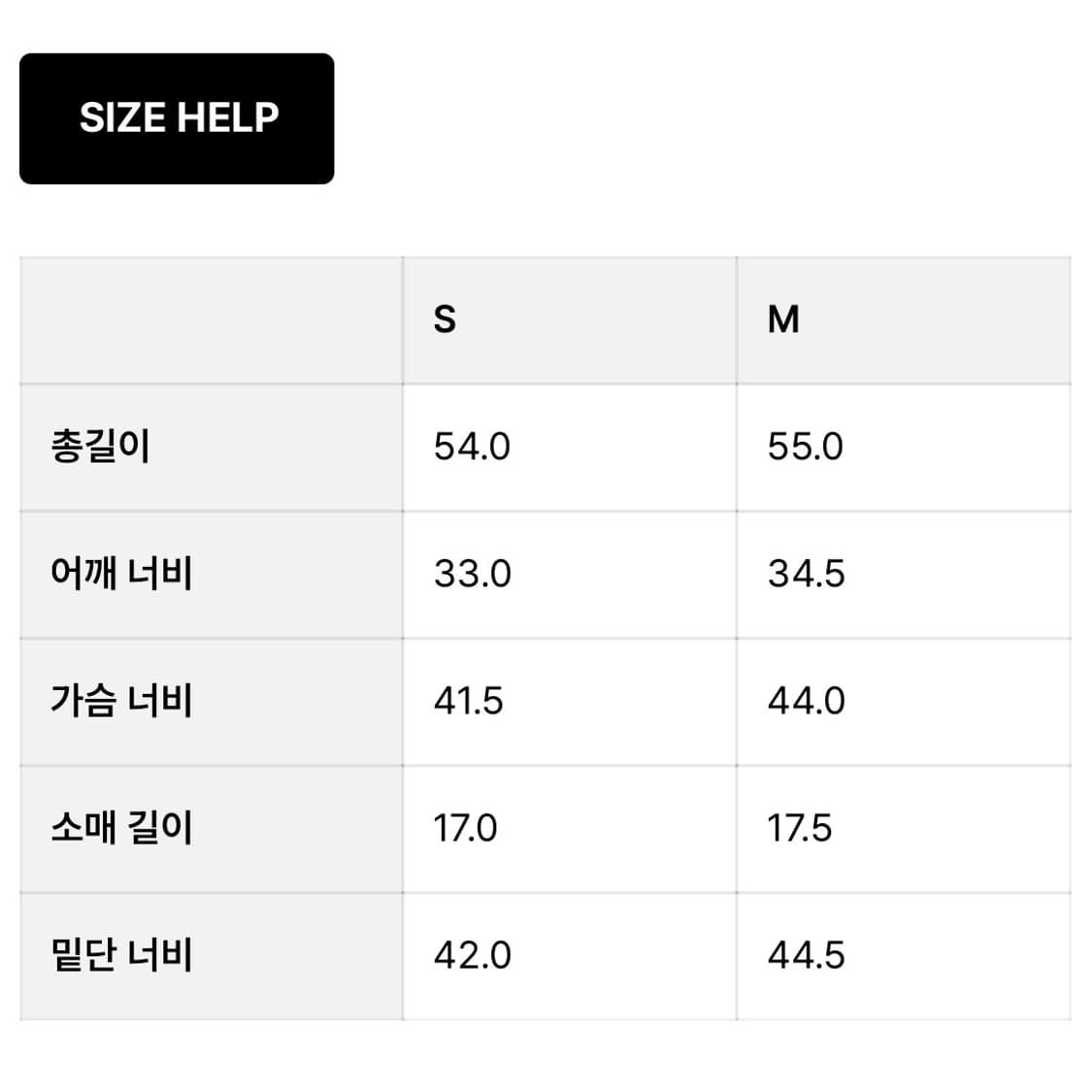Click the 17.5 sleeve length cell
Screen dimensions: 1092x1092
(x=799, y=828)
